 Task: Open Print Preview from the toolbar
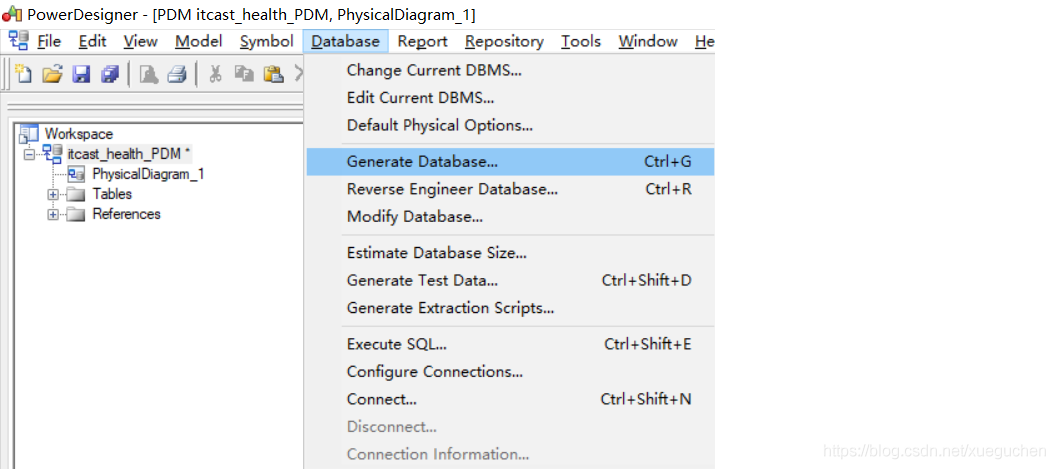point(148,73)
